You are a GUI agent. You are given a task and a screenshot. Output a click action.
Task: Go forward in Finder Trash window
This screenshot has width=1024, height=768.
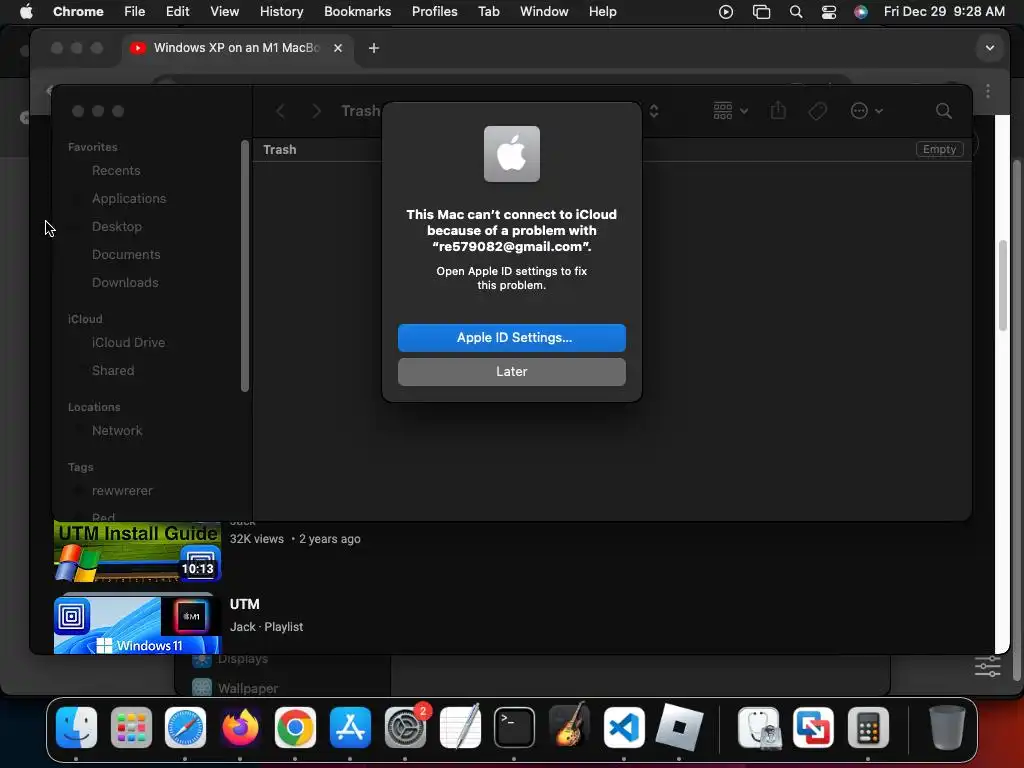[316, 111]
